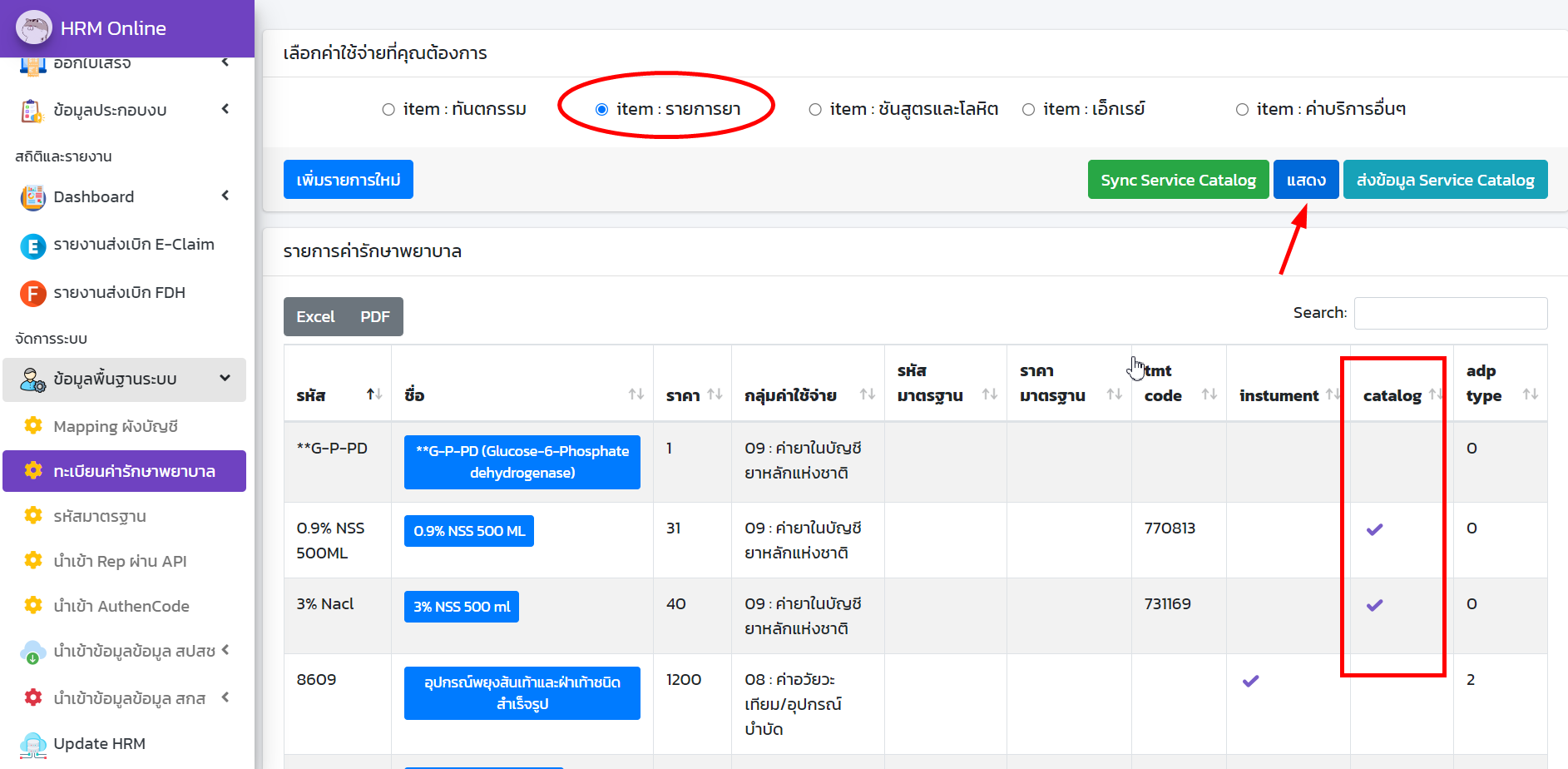Choose the item : ค่าบริการอื่นๆ option
The image size is (1568, 769).
coord(1242,108)
